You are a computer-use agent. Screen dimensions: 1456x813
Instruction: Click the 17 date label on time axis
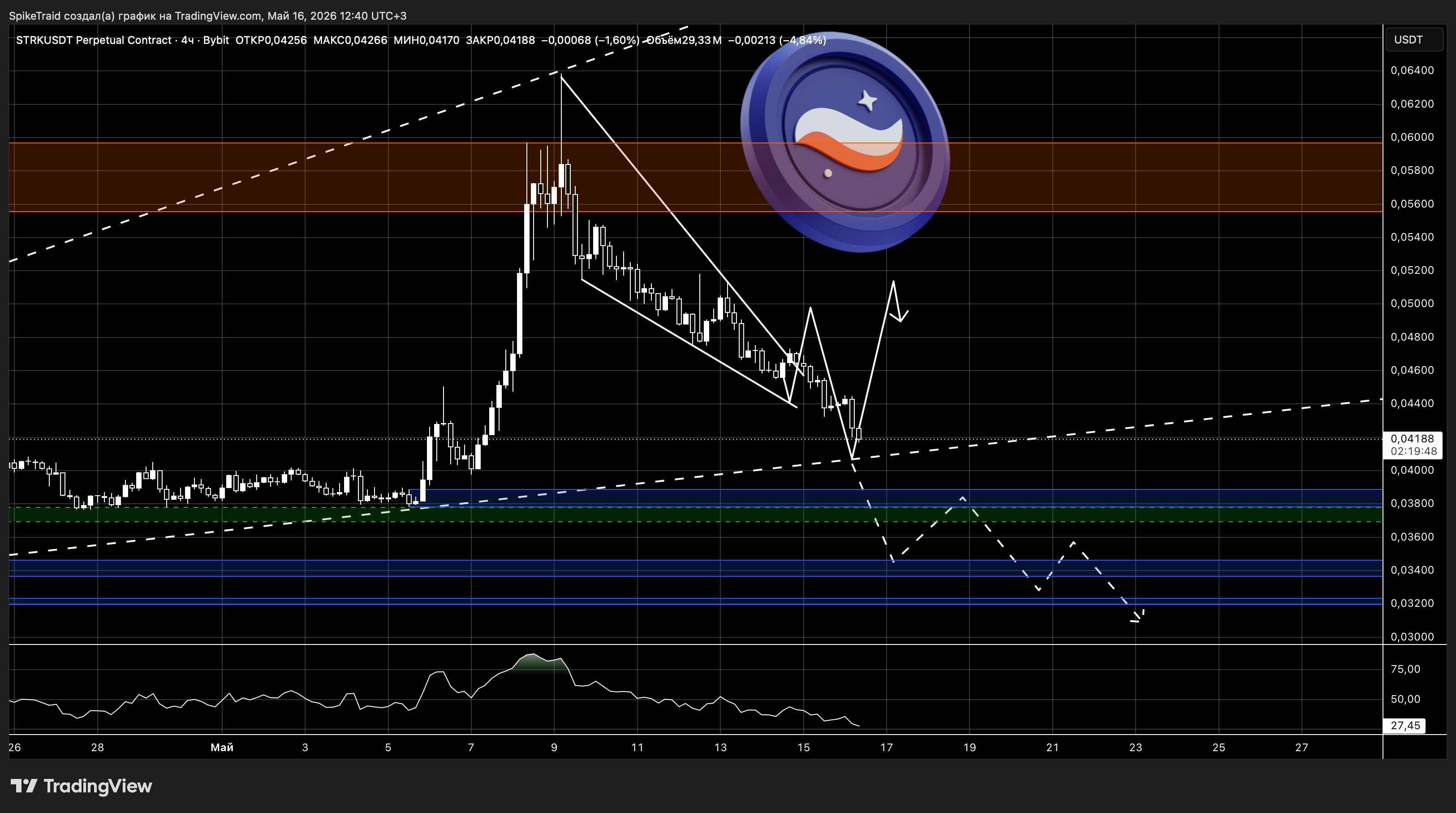point(886,748)
